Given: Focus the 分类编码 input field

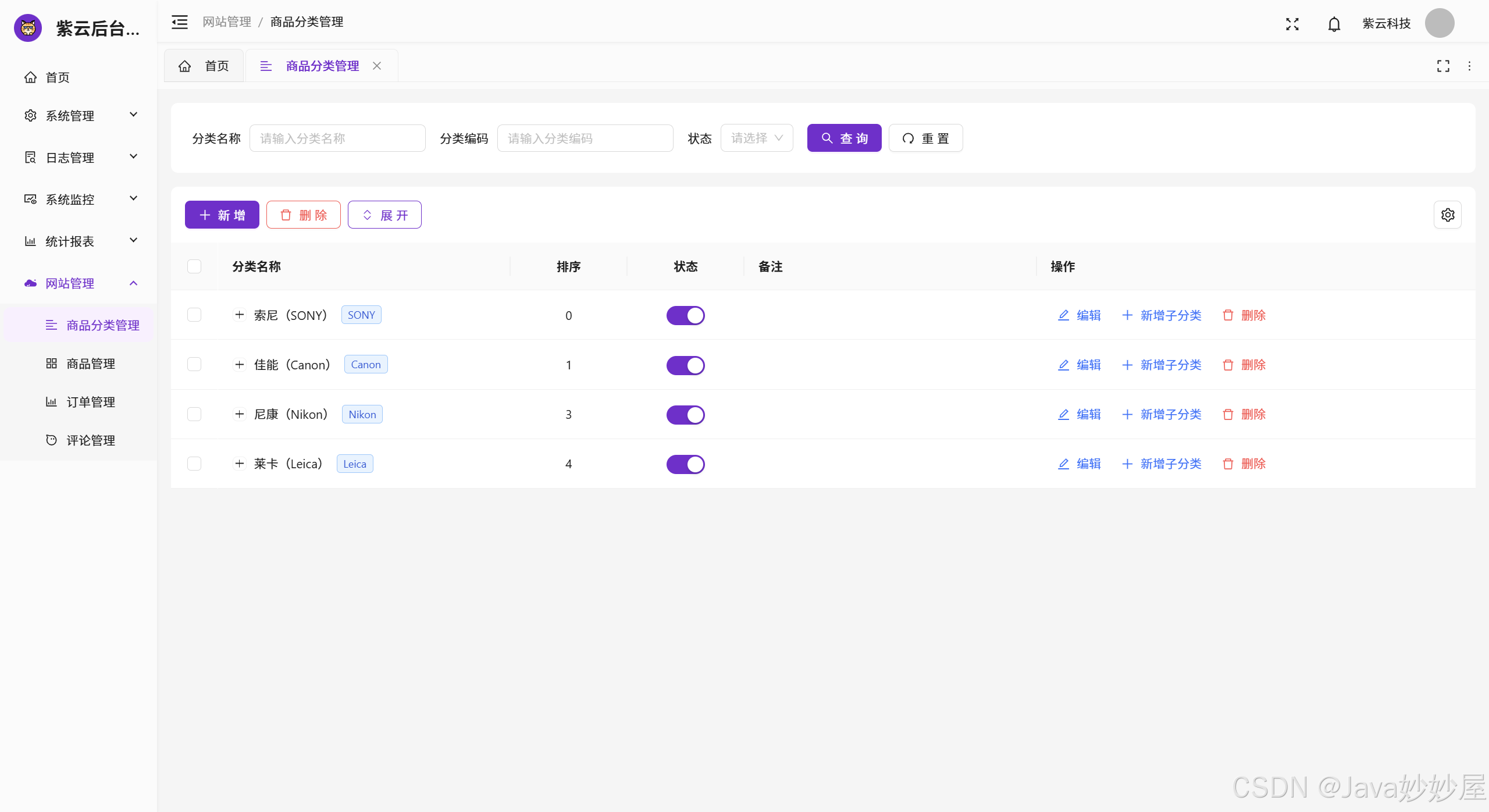Looking at the screenshot, I should pyautogui.click(x=585, y=138).
